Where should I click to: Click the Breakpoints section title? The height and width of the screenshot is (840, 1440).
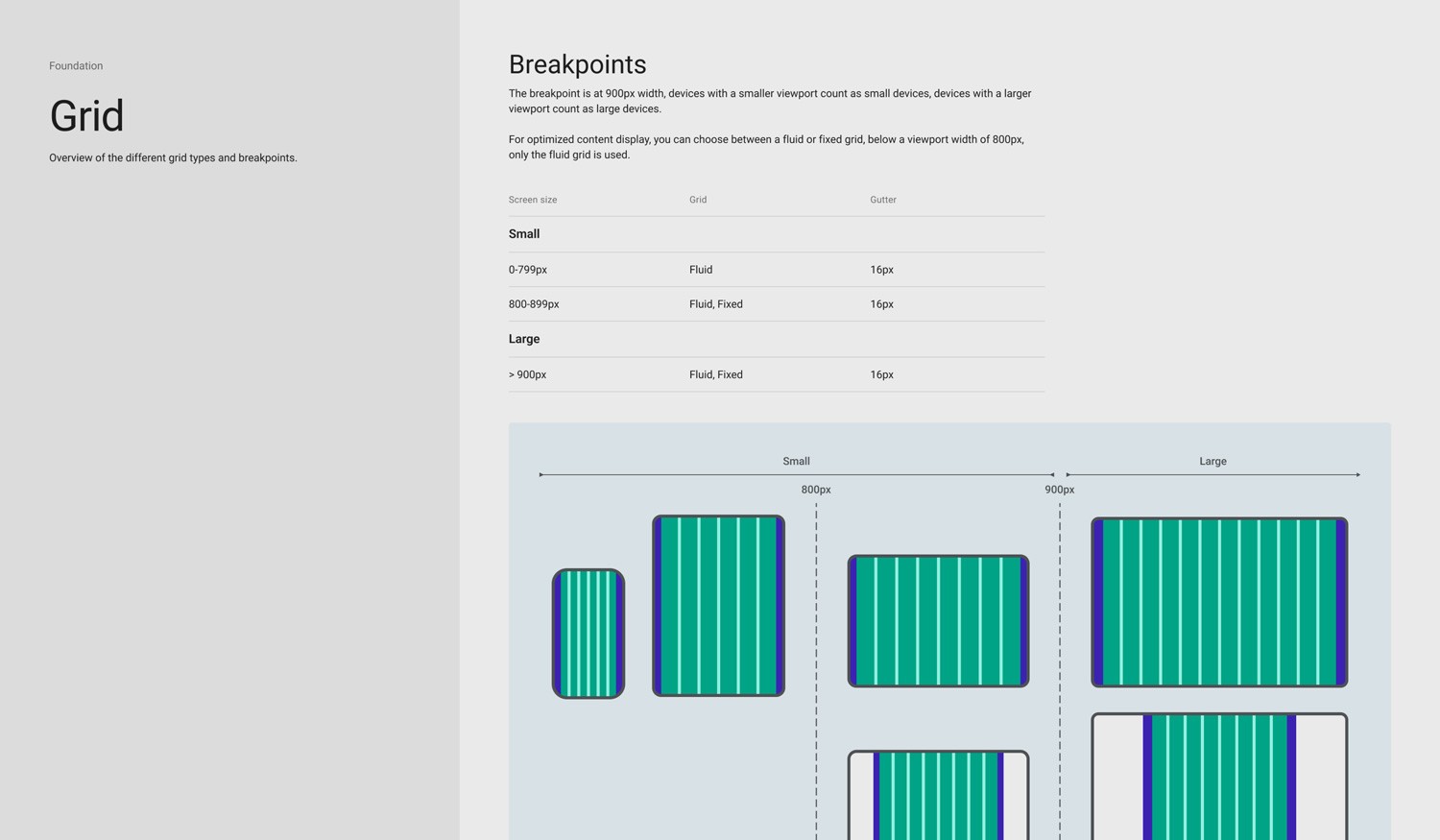pos(577,64)
